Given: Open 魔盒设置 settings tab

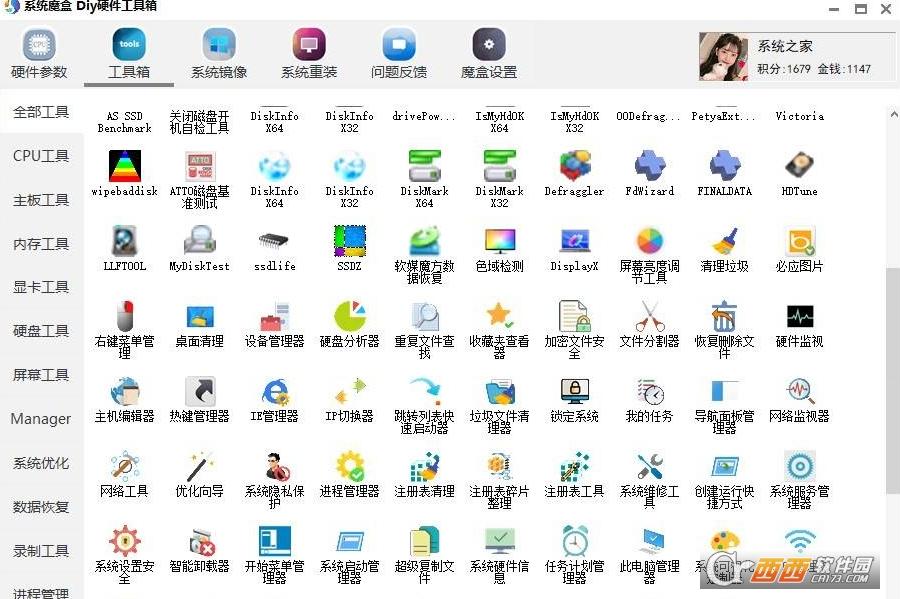Looking at the screenshot, I should pos(489,55).
